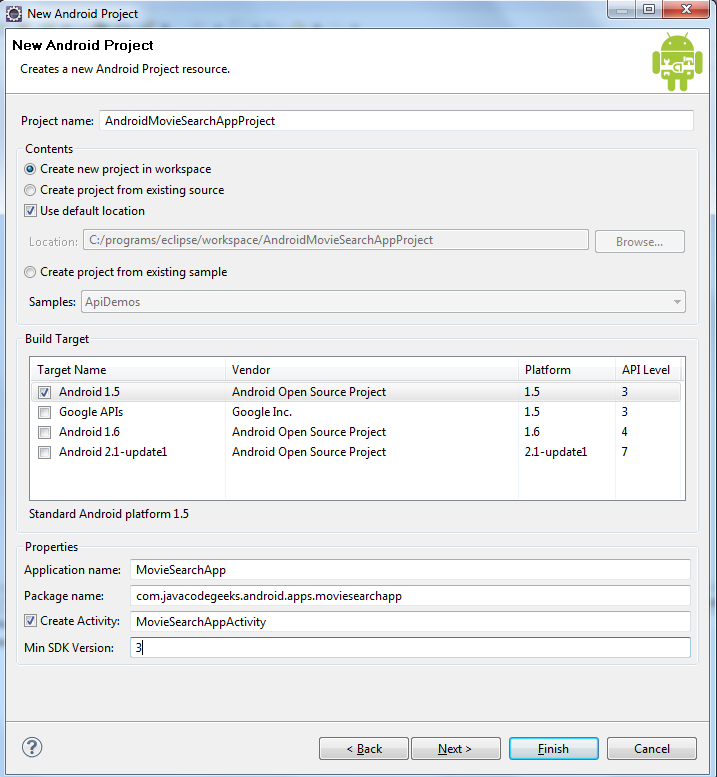Click into the Package name field
Viewport: 717px width, 777px height.
tap(410, 596)
